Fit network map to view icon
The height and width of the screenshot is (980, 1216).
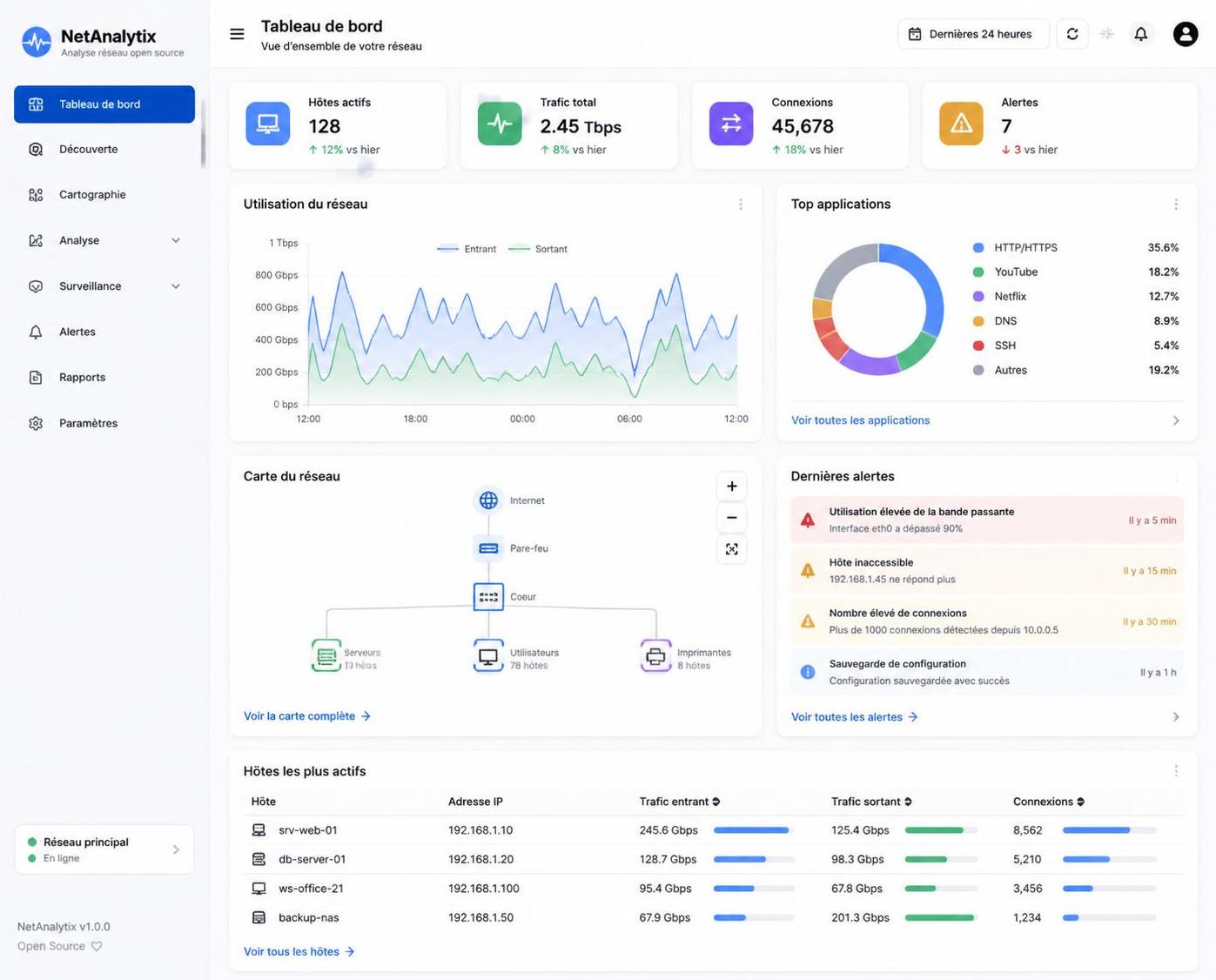(732, 549)
